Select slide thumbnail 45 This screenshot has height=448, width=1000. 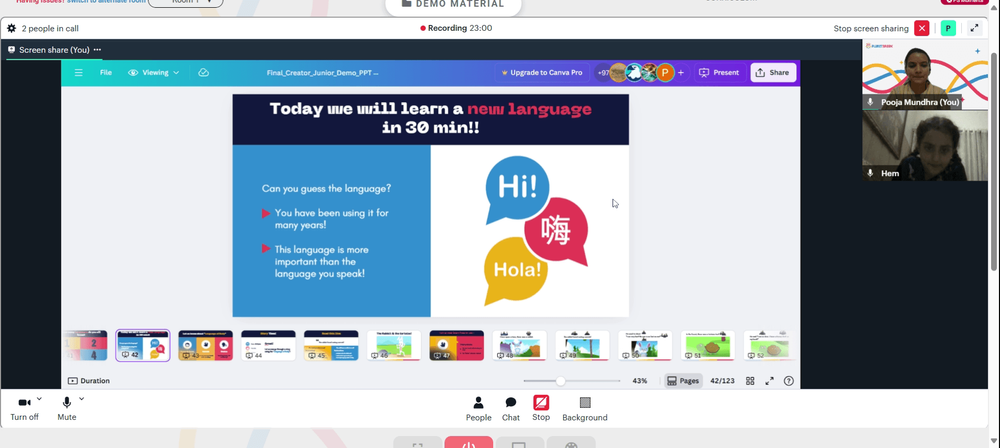[x=331, y=345]
